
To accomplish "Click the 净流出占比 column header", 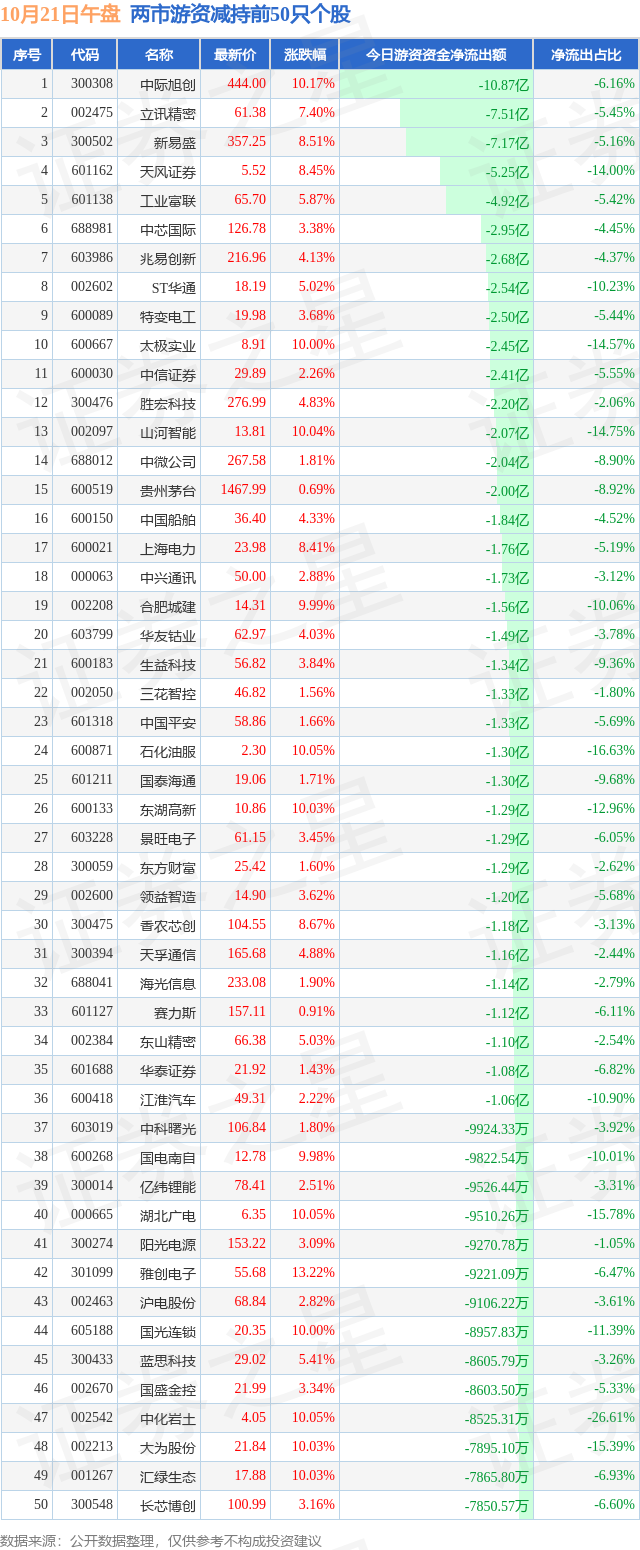I will tap(586, 55).
